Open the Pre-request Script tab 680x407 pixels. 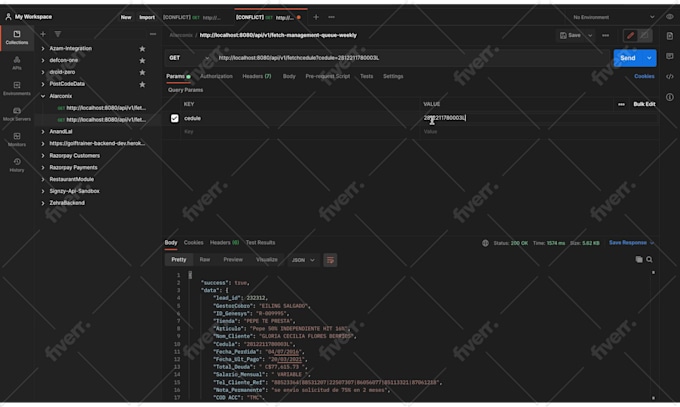click(327, 76)
